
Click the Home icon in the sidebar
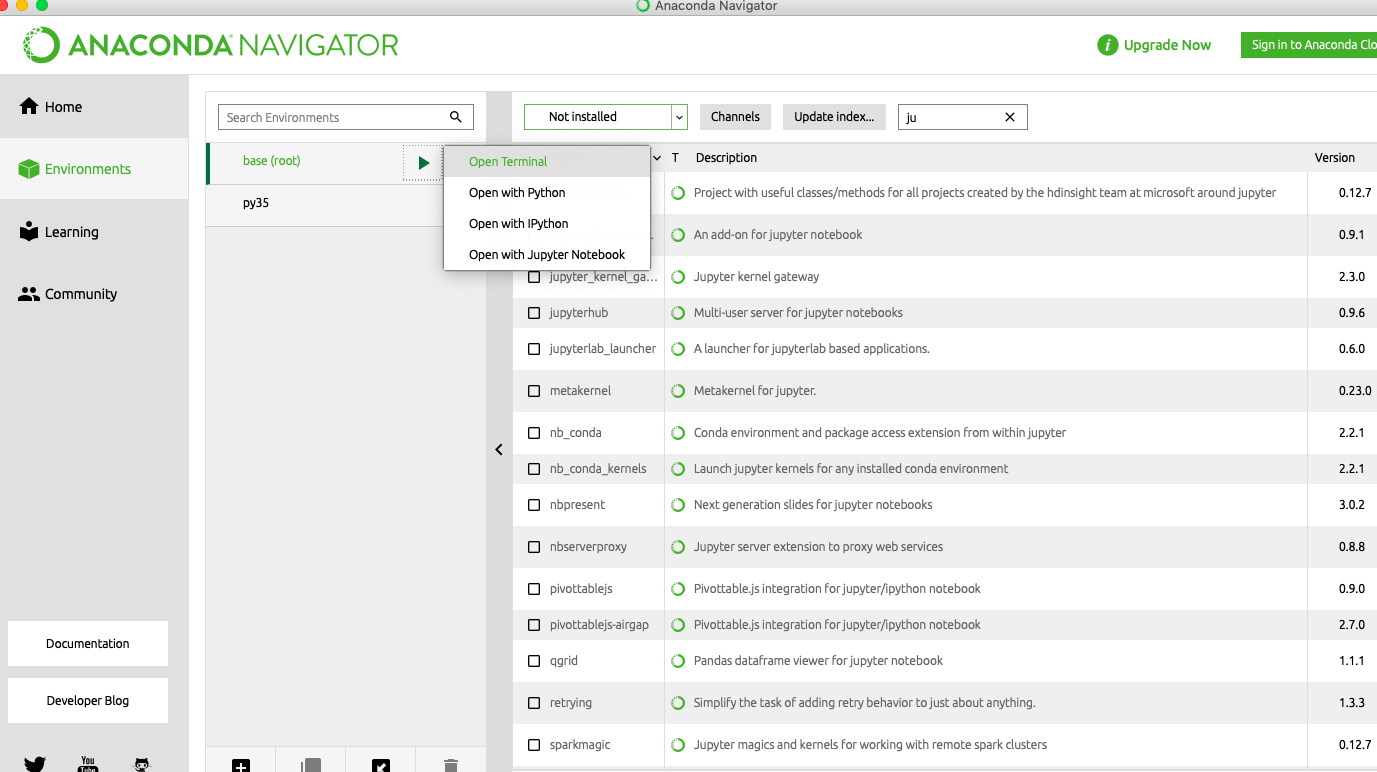(29, 106)
